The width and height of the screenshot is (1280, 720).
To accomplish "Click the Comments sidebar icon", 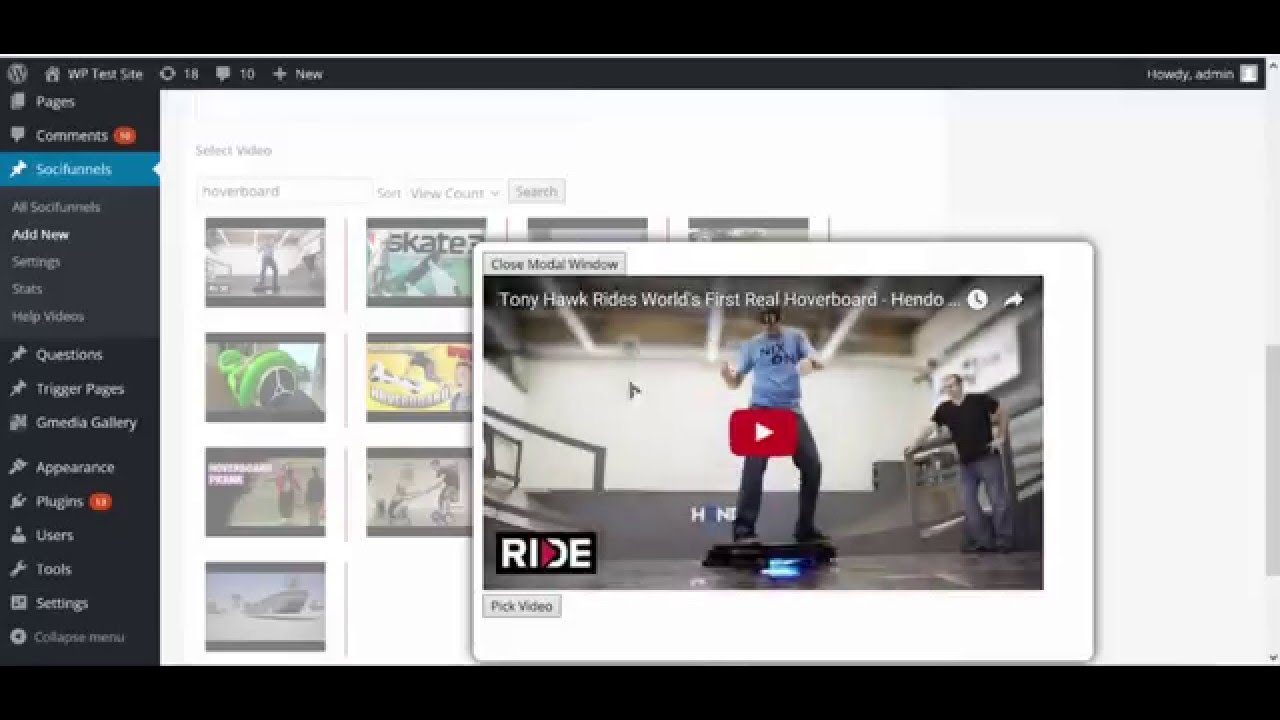I will click(17, 135).
